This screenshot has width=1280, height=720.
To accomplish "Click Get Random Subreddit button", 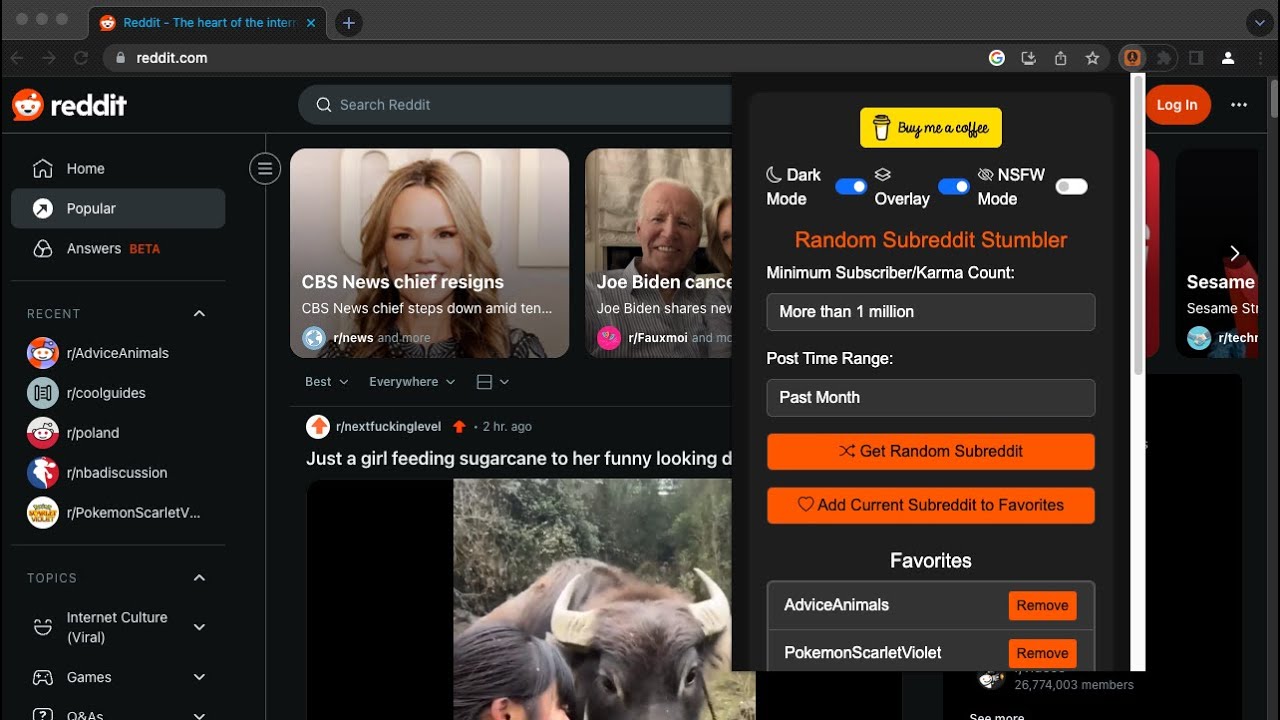I will click(931, 451).
